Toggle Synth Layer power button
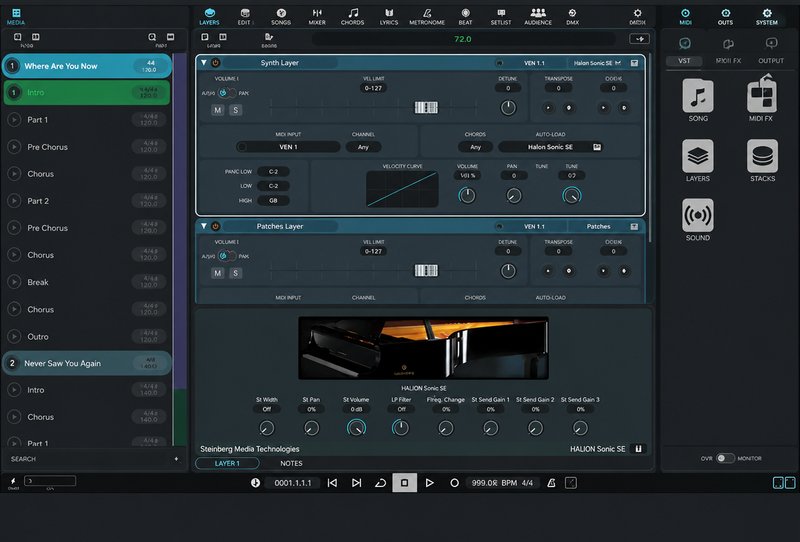 215,63
